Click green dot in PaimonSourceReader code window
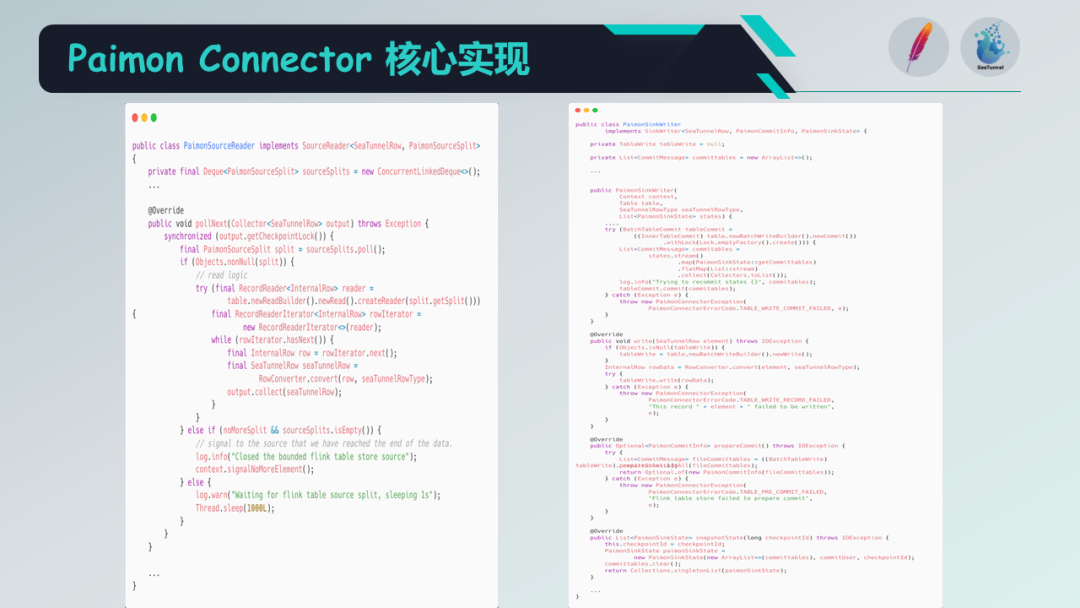 pyautogui.click(x=154, y=118)
